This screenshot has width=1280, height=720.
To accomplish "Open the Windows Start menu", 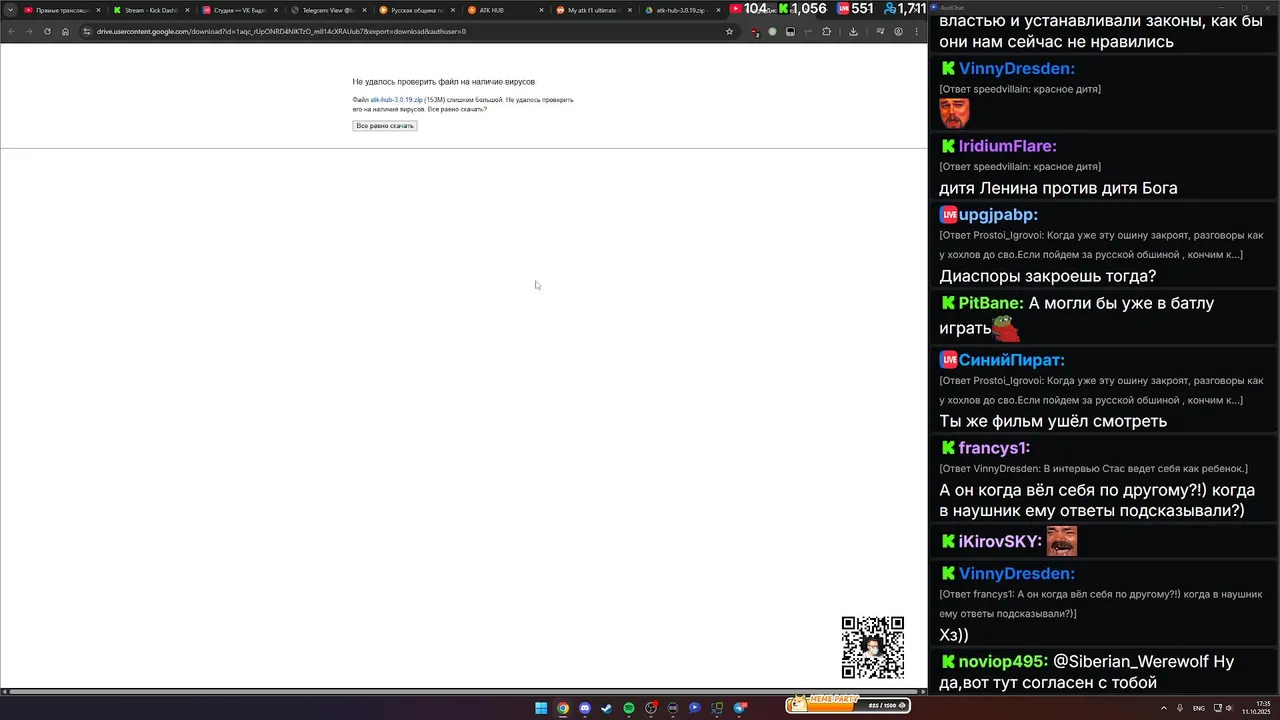I will [541, 708].
